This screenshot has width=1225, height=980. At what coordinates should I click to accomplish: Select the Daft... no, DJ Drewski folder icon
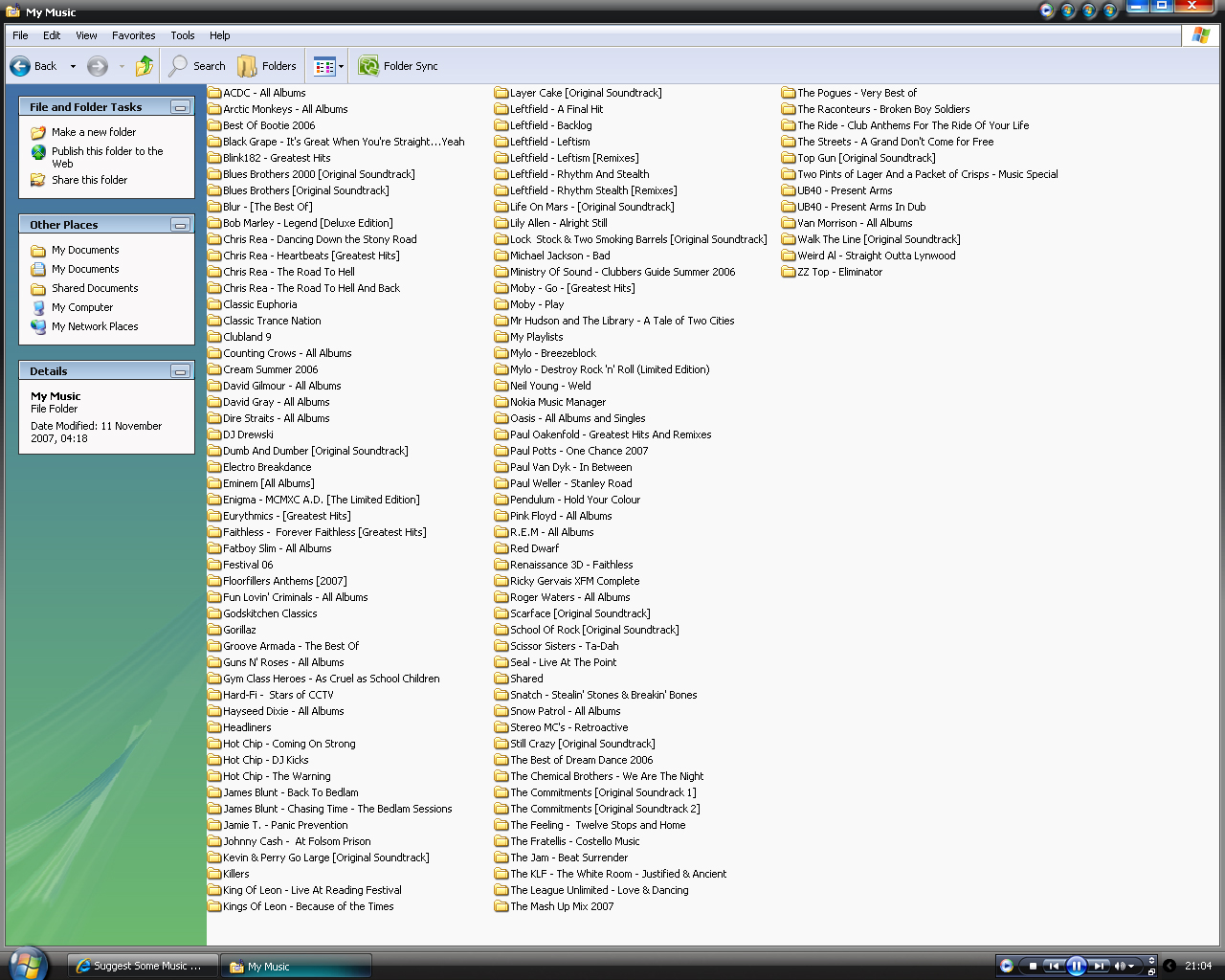pos(214,434)
